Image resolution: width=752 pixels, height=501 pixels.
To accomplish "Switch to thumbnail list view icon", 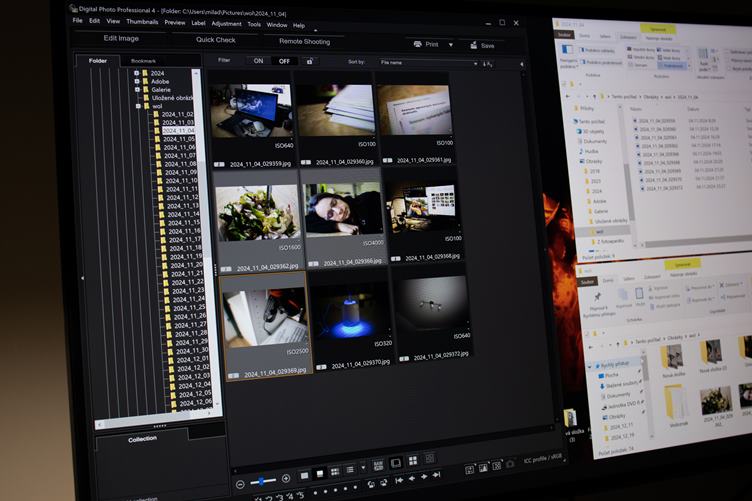I will pyautogui.click(x=350, y=470).
